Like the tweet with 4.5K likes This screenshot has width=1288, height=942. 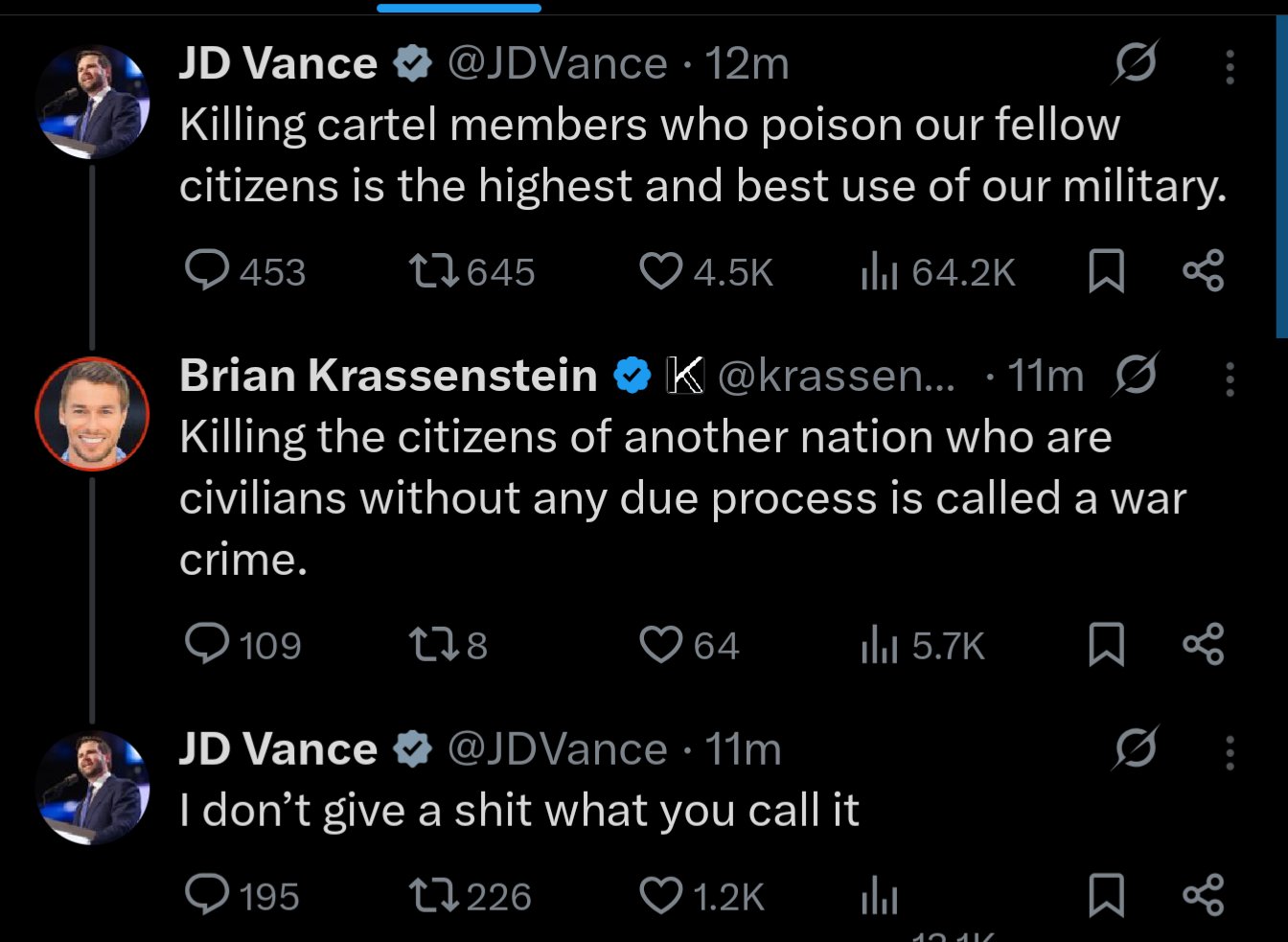660,271
